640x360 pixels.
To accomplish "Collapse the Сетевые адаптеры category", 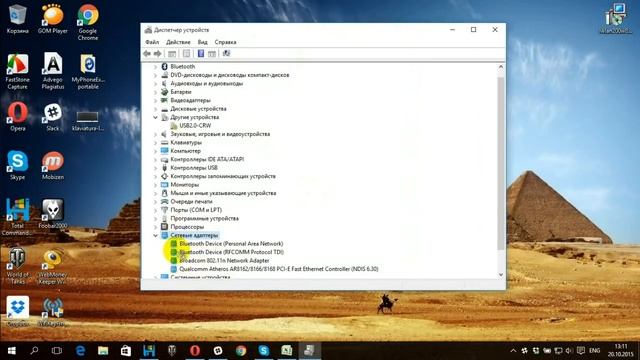I will [155, 235].
